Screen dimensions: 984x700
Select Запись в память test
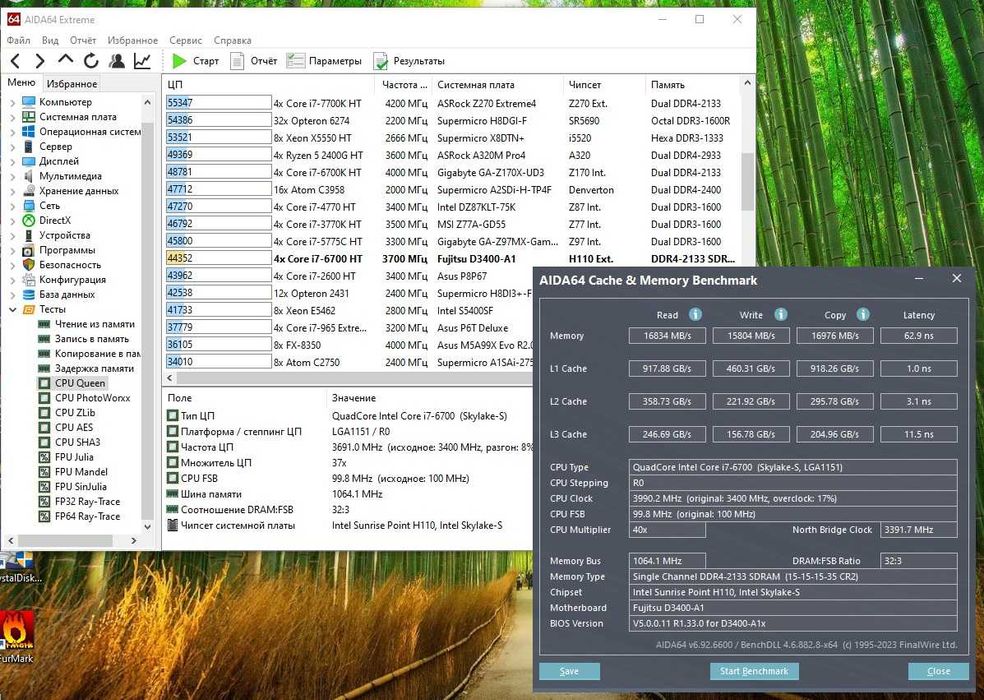click(92, 339)
